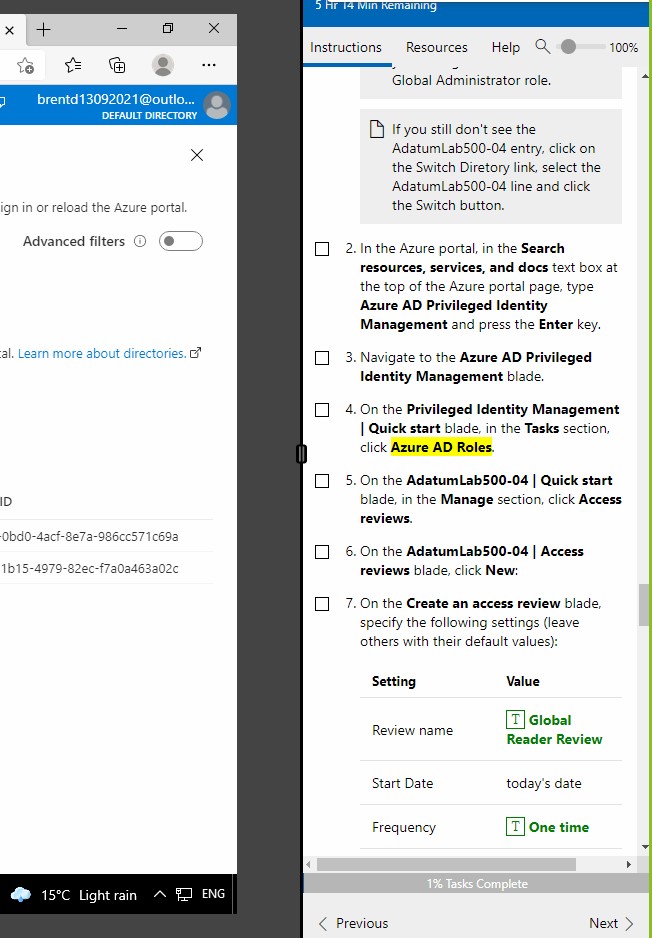Open the browser profile avatar icon

[x=163, y=65]
